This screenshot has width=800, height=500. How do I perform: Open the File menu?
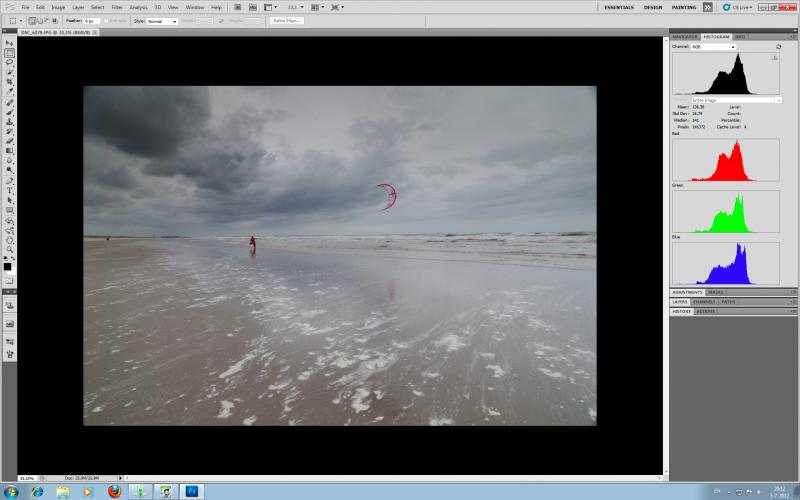(x=25, y=7)
